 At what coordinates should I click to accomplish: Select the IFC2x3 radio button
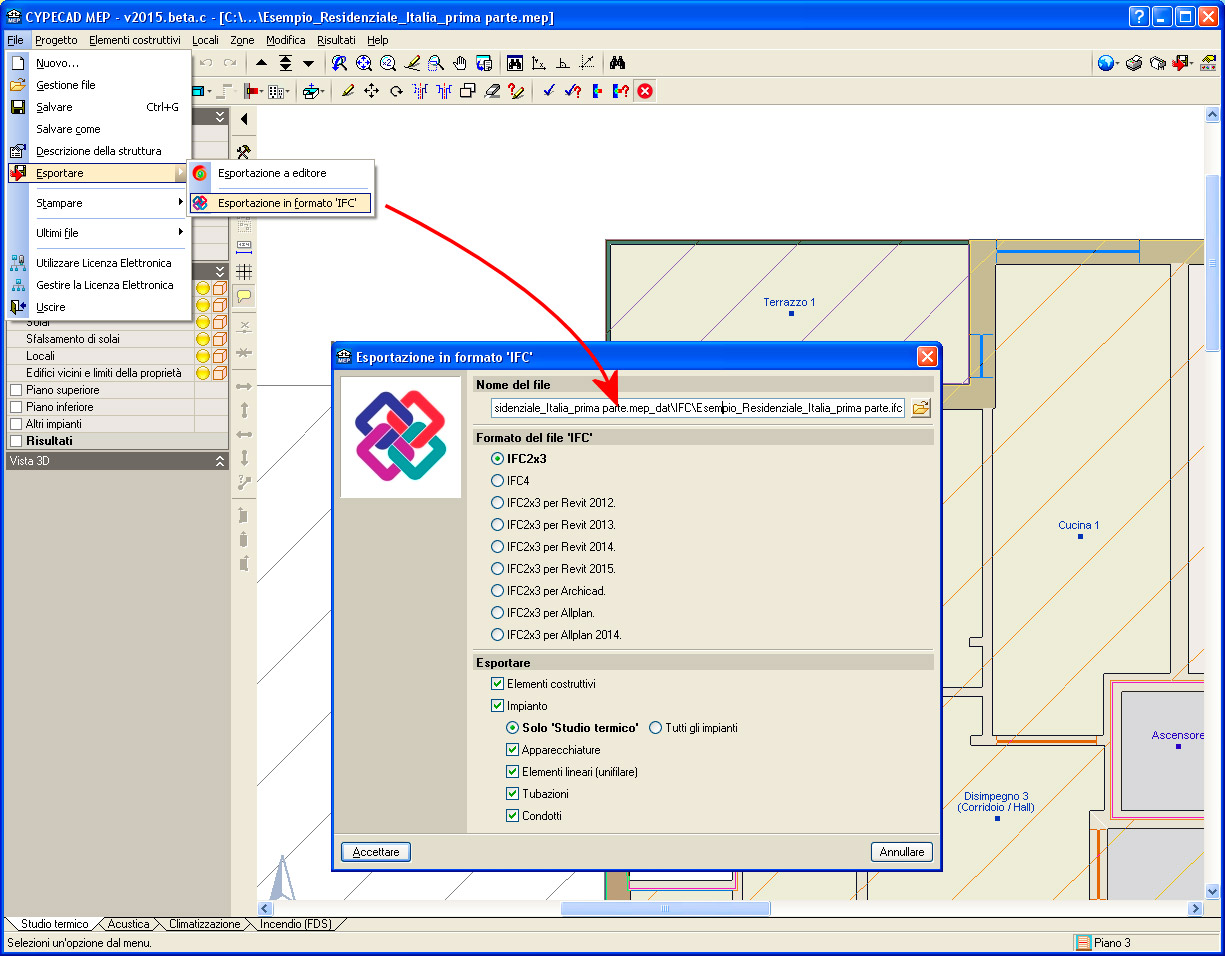(x=497, y=459)
